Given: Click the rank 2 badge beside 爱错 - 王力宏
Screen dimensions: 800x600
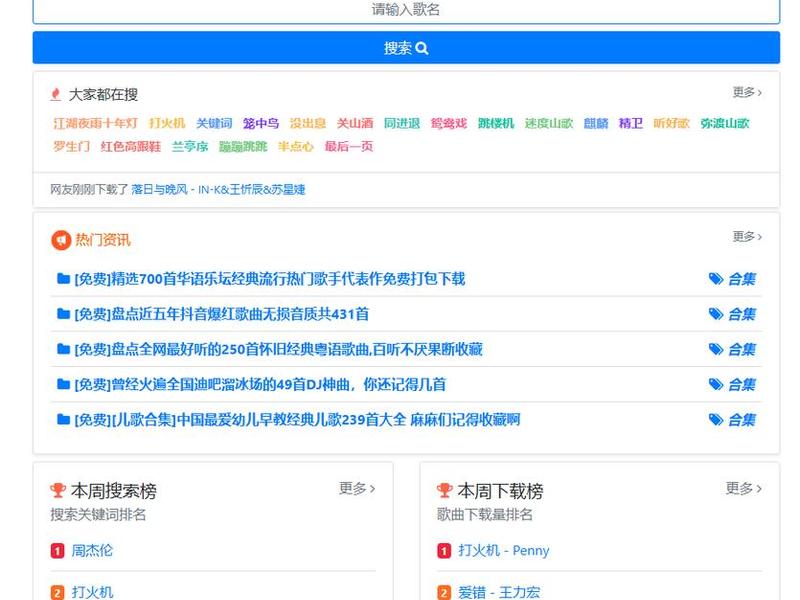Looking at the screenshot, I should tap(444, 592).
